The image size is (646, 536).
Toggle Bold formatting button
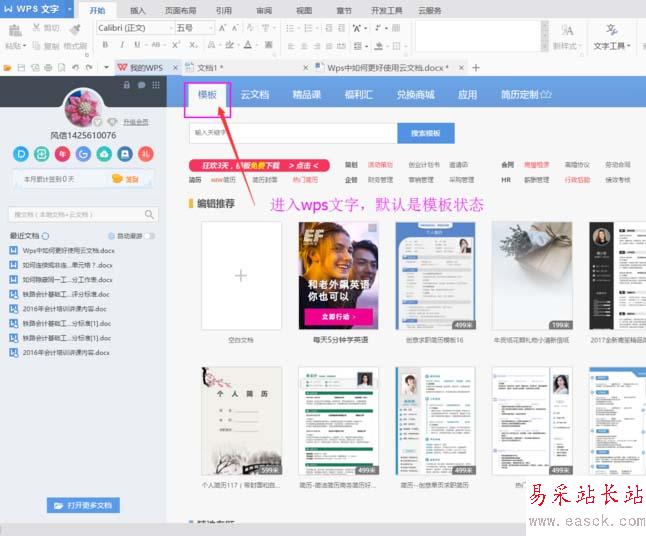[x=105, y=45]
